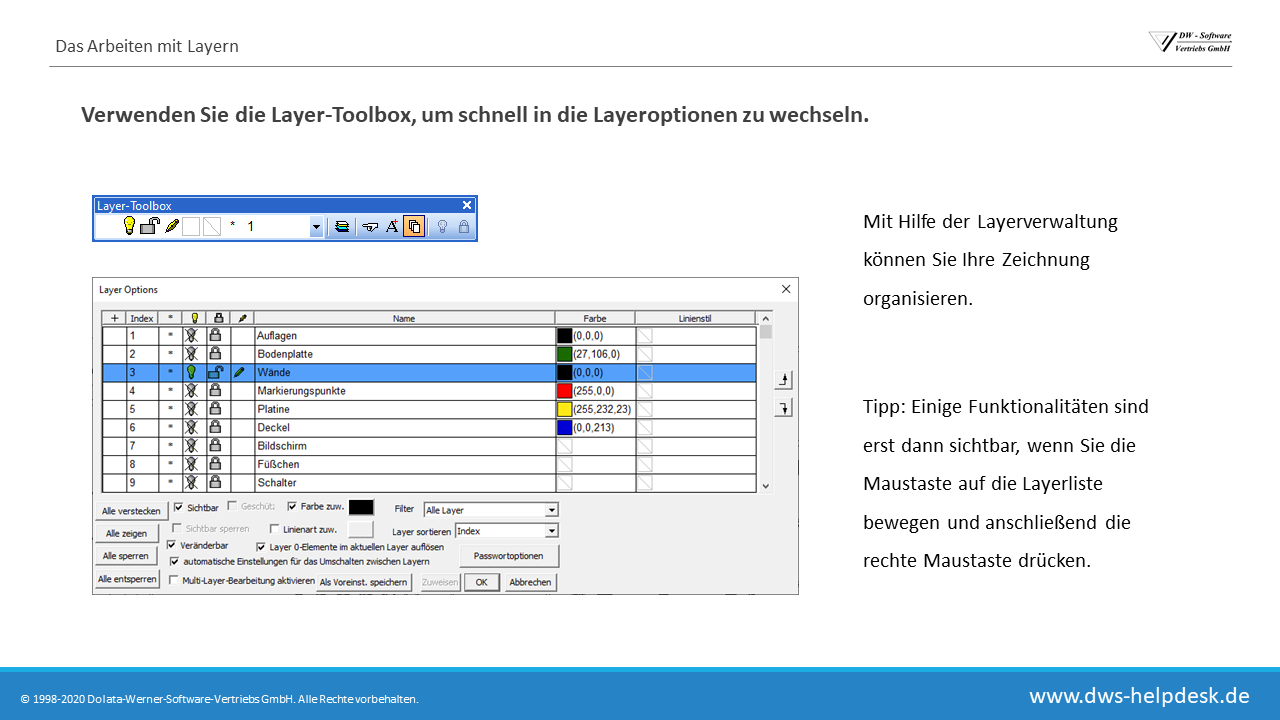1280x720 pixels.
Task: Move layer down arrow button
Action: tap(784, 407)
